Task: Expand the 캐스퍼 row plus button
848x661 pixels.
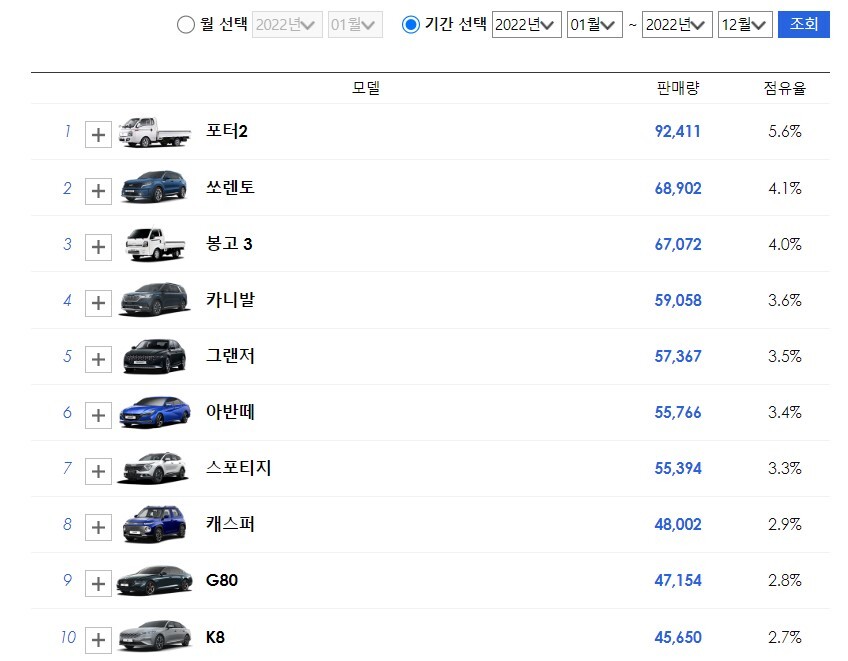Action: (x=98, y=527)
